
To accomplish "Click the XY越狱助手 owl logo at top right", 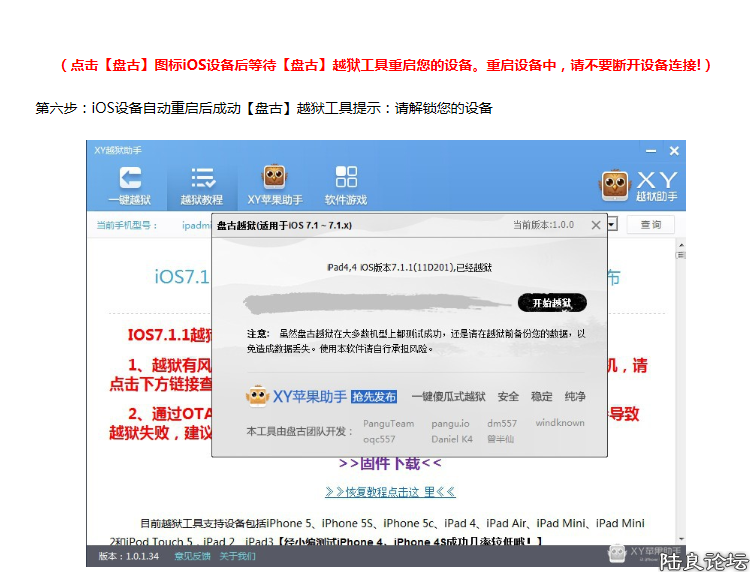I will point(615,185).
